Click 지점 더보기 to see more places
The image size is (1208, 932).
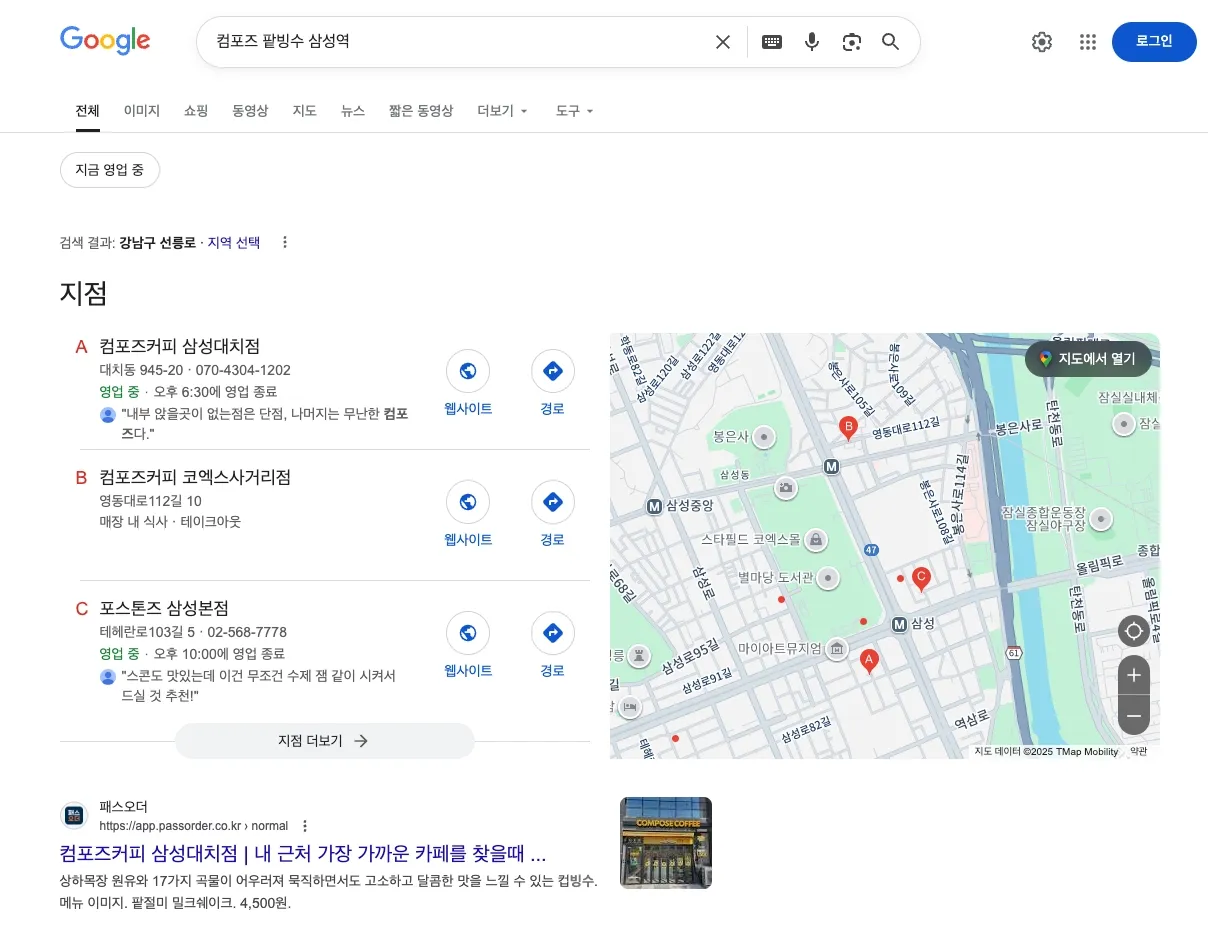[324, 741]
